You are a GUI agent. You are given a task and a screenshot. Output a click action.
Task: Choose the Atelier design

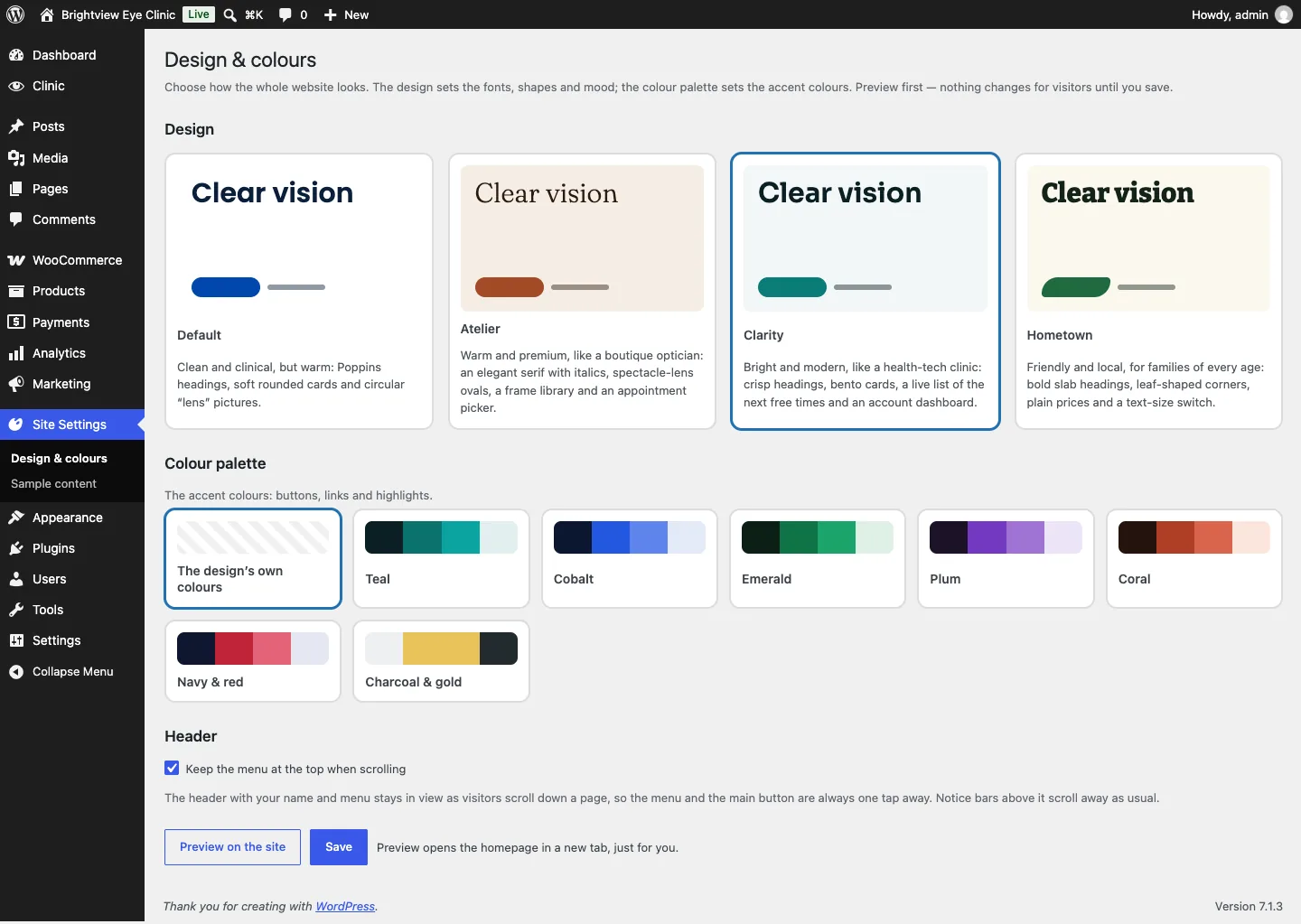point(582,291)
